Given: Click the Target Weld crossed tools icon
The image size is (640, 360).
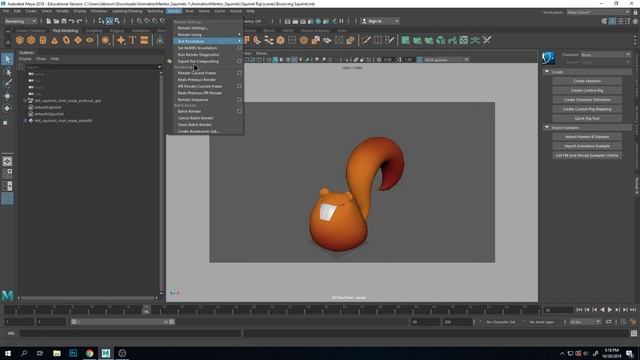Looking at the screenshot, I should point(487,40).
